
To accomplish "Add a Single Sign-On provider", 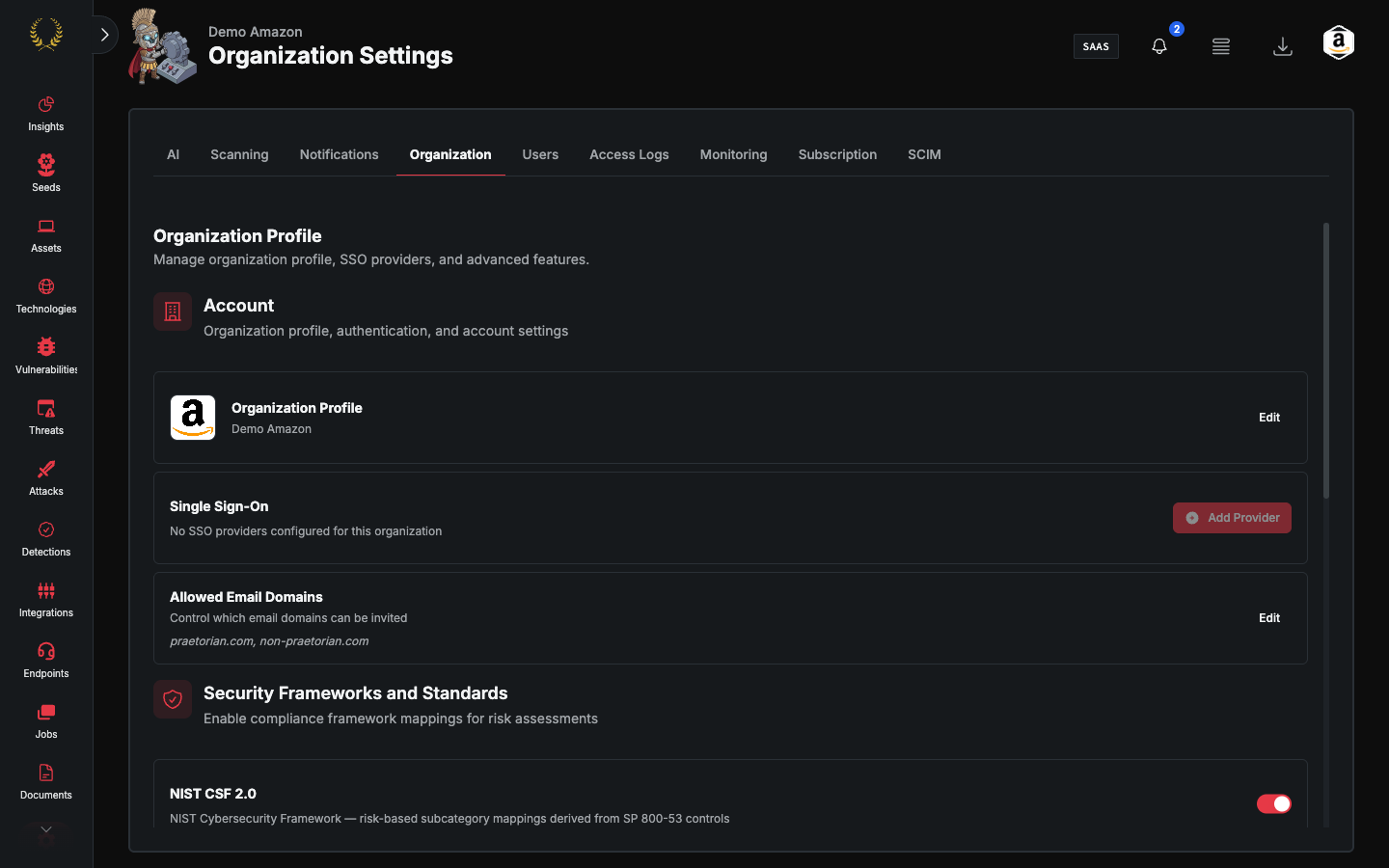I will coord(1232,518).
